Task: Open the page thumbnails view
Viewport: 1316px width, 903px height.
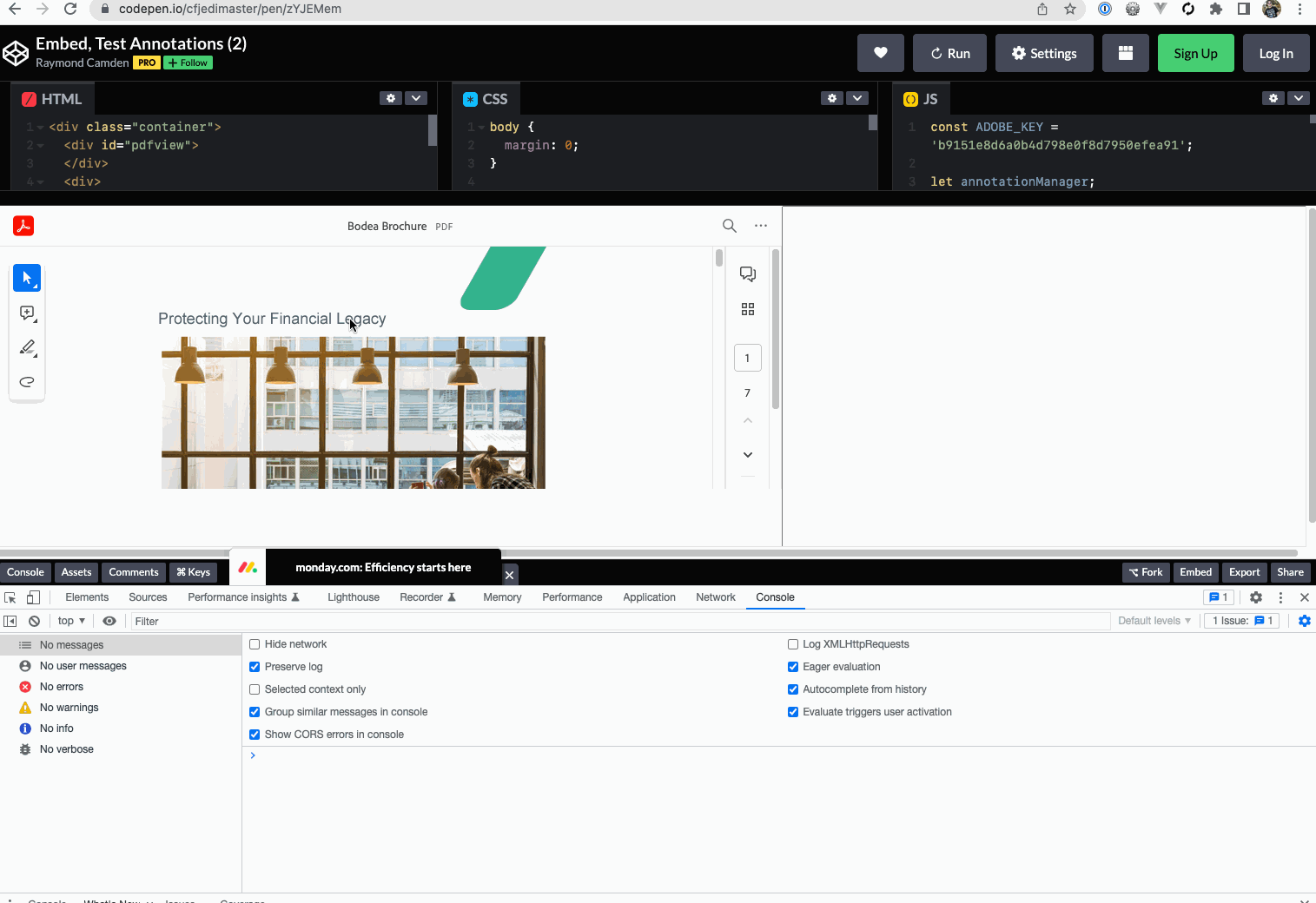Action: (748, 308)
